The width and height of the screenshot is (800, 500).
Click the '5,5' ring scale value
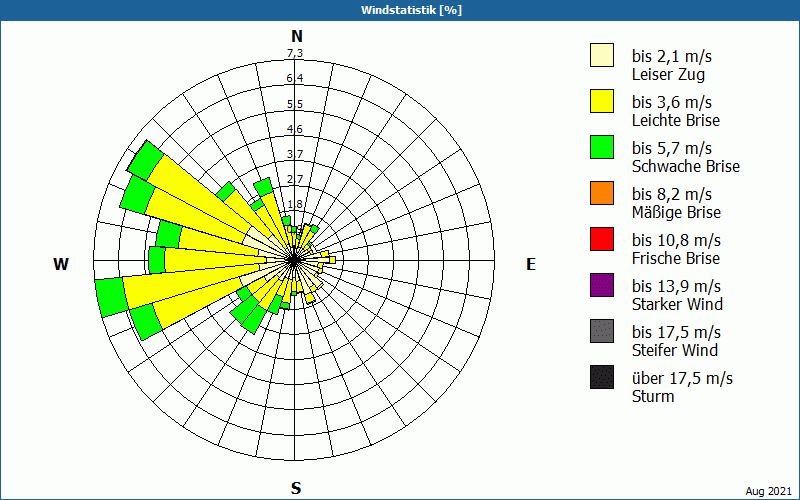pyautogui.click(x=295, y=104)
